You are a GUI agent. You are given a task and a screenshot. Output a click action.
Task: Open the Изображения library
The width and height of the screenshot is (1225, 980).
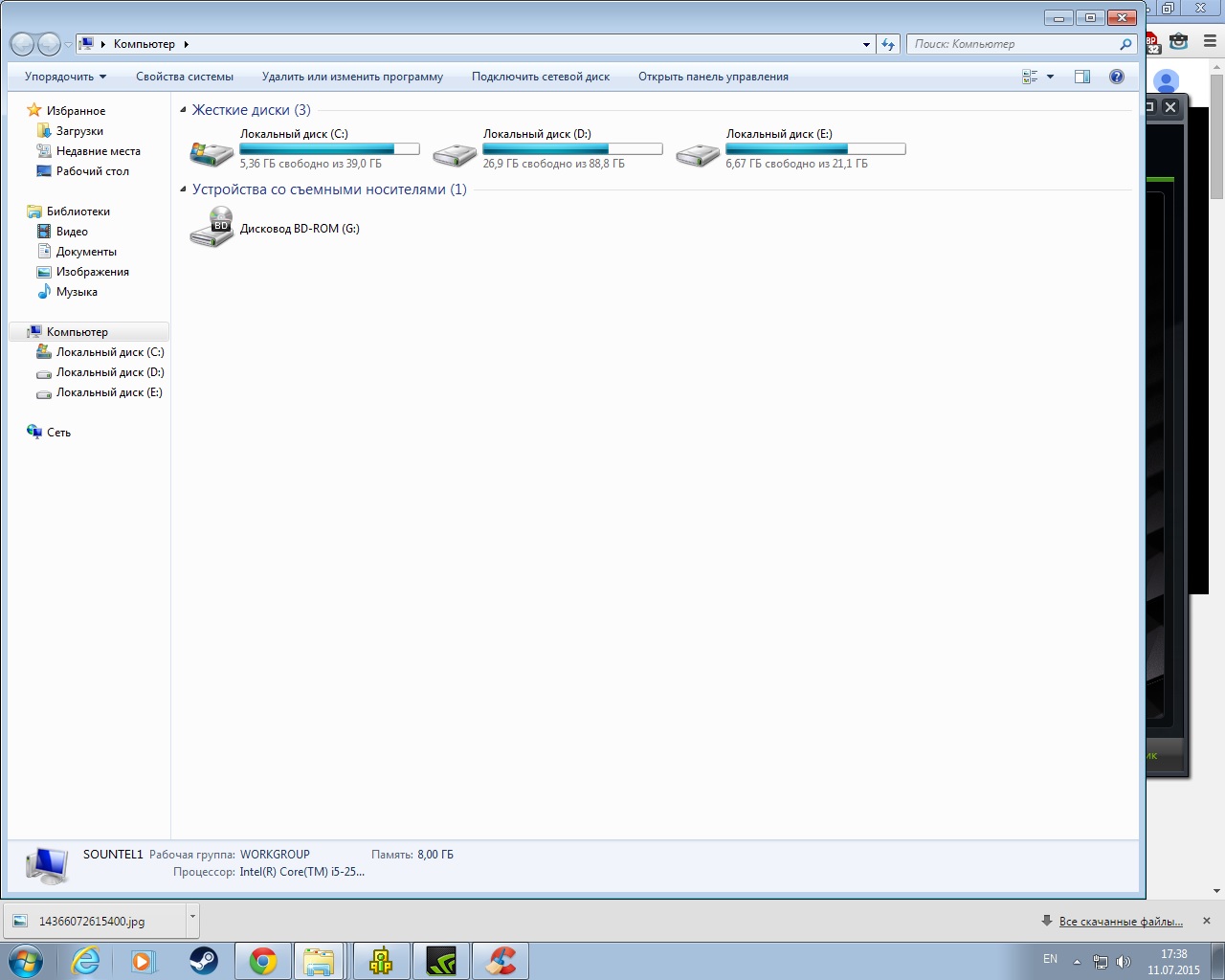coord(92,272)
